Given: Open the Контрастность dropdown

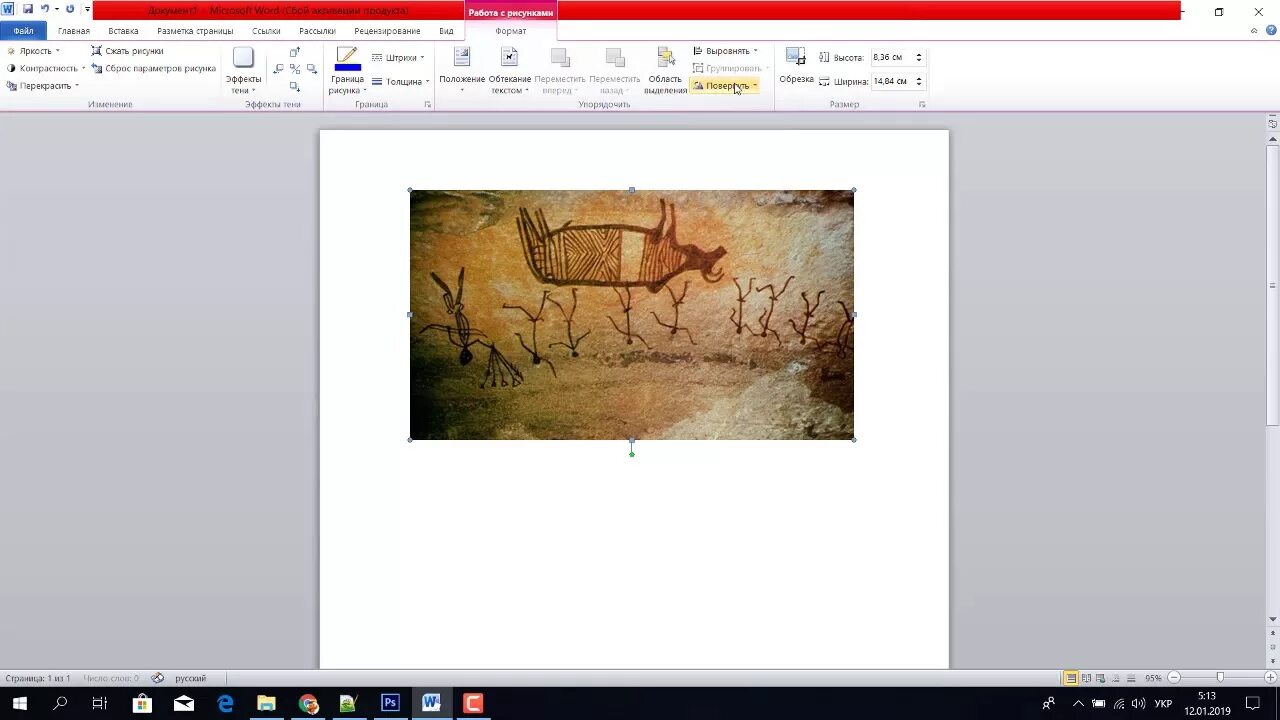Looking at the screenshot, I should [46, 68].
